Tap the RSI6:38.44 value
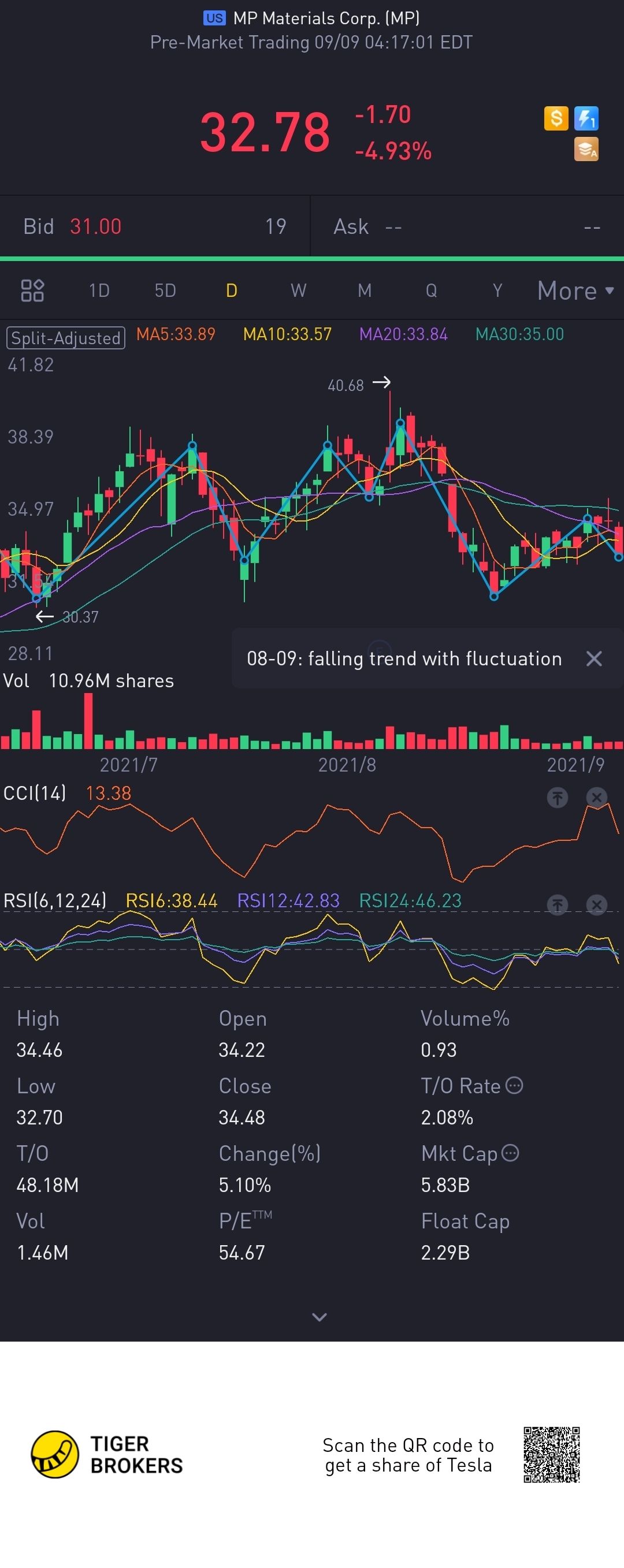The width and height of the screenshot is (624, 1568). click(171, 900)
